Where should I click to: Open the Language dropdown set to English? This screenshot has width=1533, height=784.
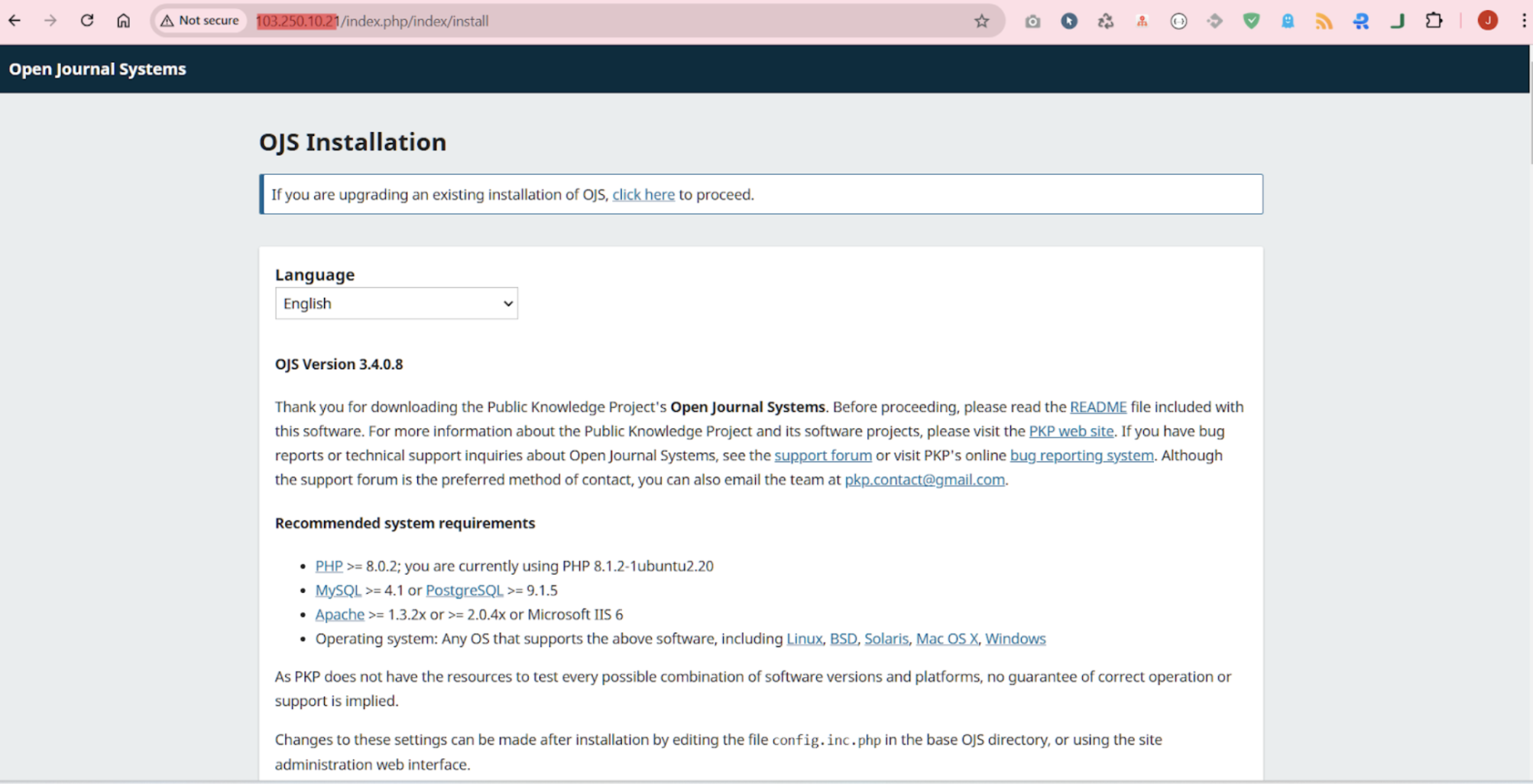397,303
